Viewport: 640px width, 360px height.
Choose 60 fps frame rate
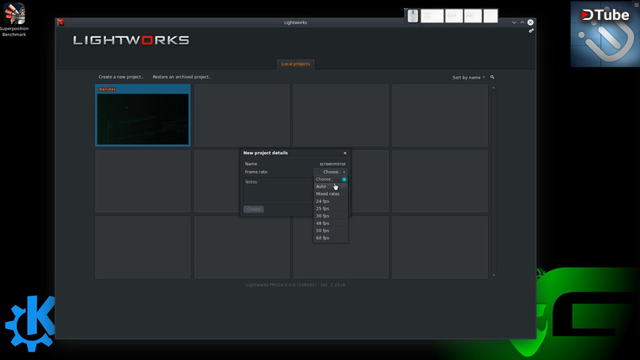331,238
